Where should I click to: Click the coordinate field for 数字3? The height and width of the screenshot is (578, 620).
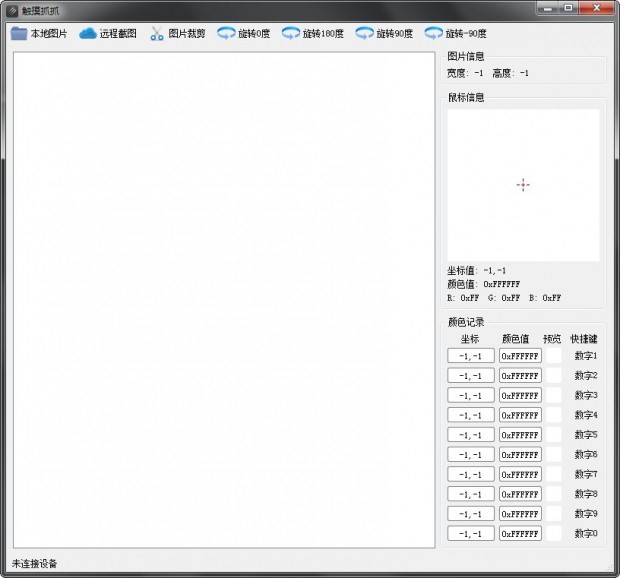coord(471,395)
